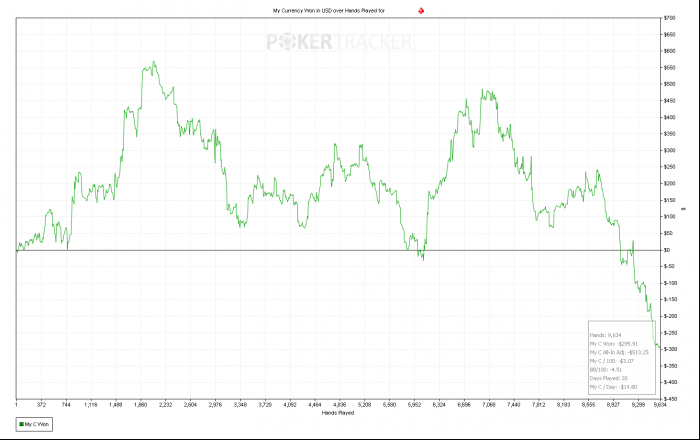Click the 2,232 x-axis tick label
This screenshot has height=440, width=700.
coord(166,405)
